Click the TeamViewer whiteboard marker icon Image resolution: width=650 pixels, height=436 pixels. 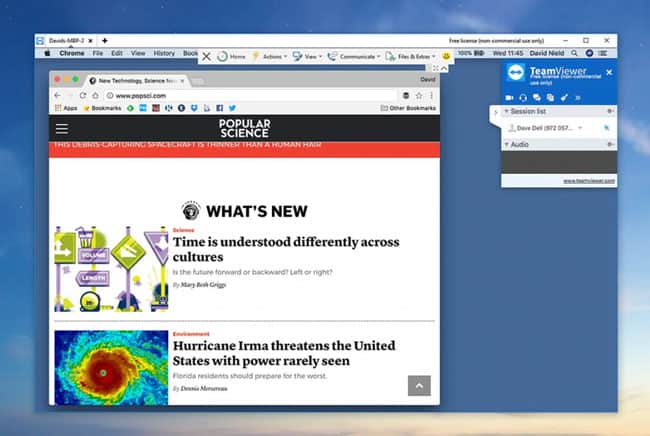563,97
